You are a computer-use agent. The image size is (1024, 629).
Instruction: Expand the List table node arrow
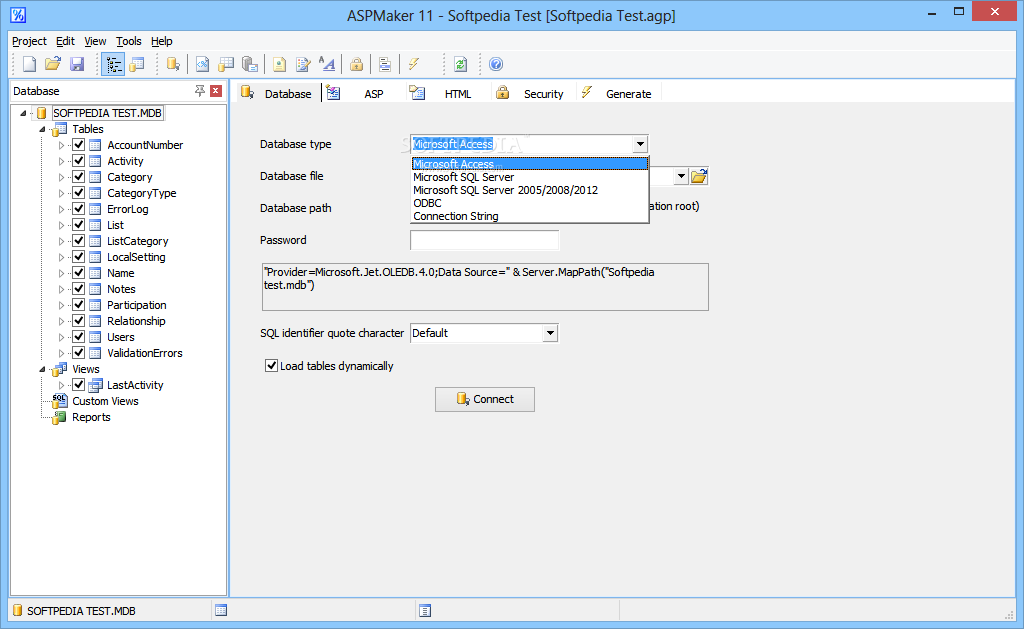[61, 225]
